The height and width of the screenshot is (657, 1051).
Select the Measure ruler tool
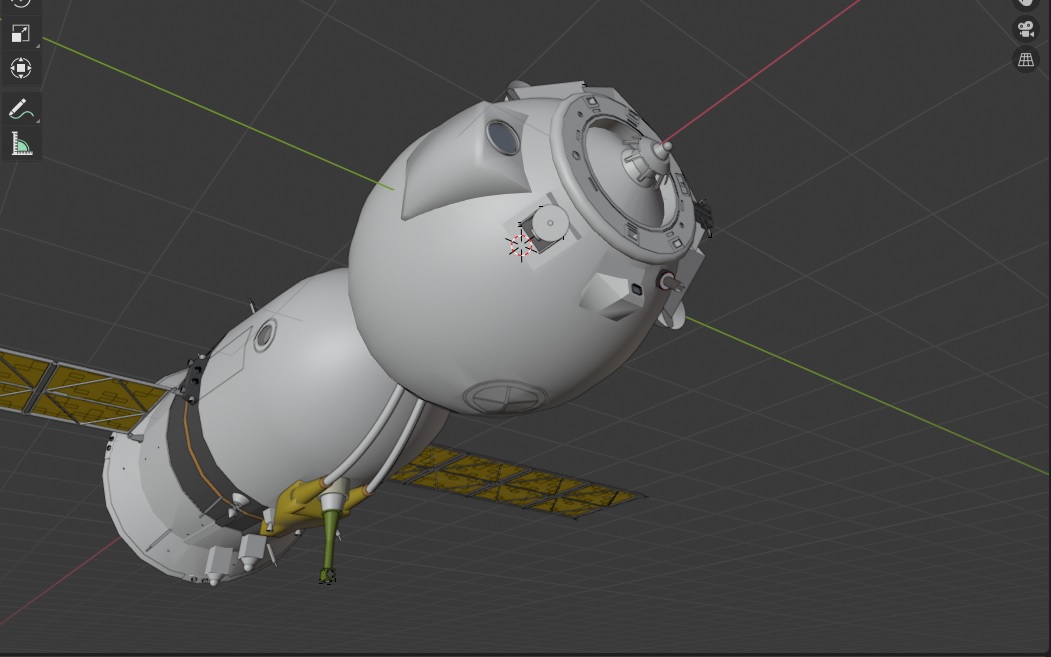(x=21, y=143)
